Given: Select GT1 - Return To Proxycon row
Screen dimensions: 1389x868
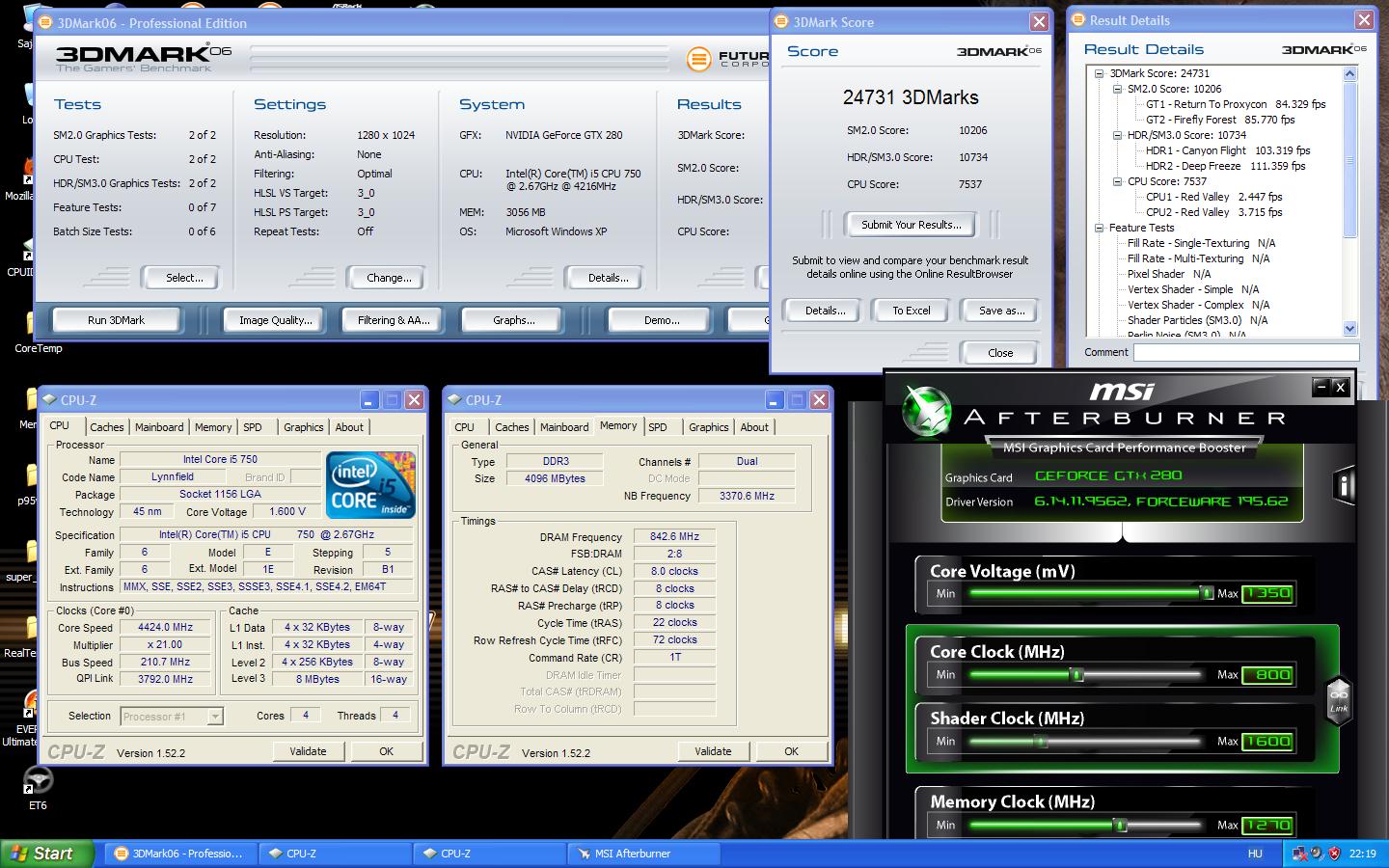Looking at the screenshot, I should tap(1236, 104).
